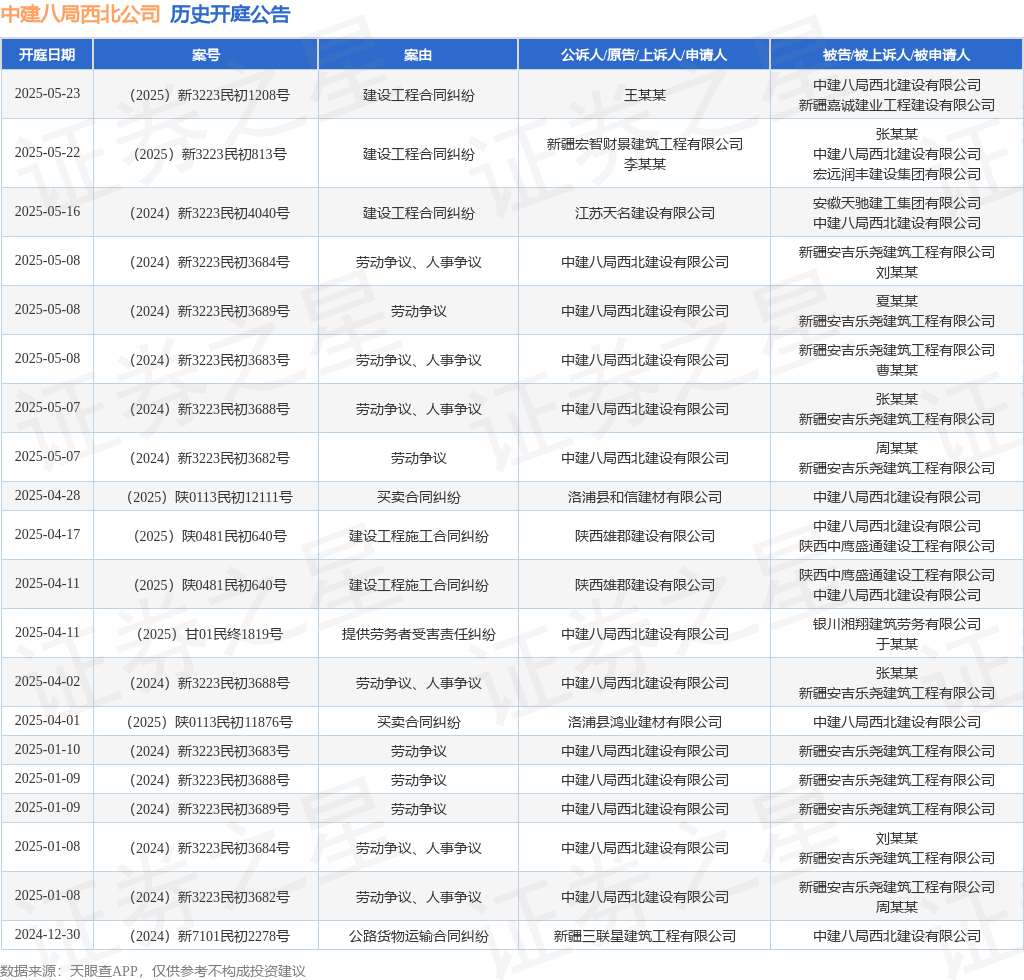1024x980 pixels.
Task: Click defendant name 于某某
Action: (897, 644)
